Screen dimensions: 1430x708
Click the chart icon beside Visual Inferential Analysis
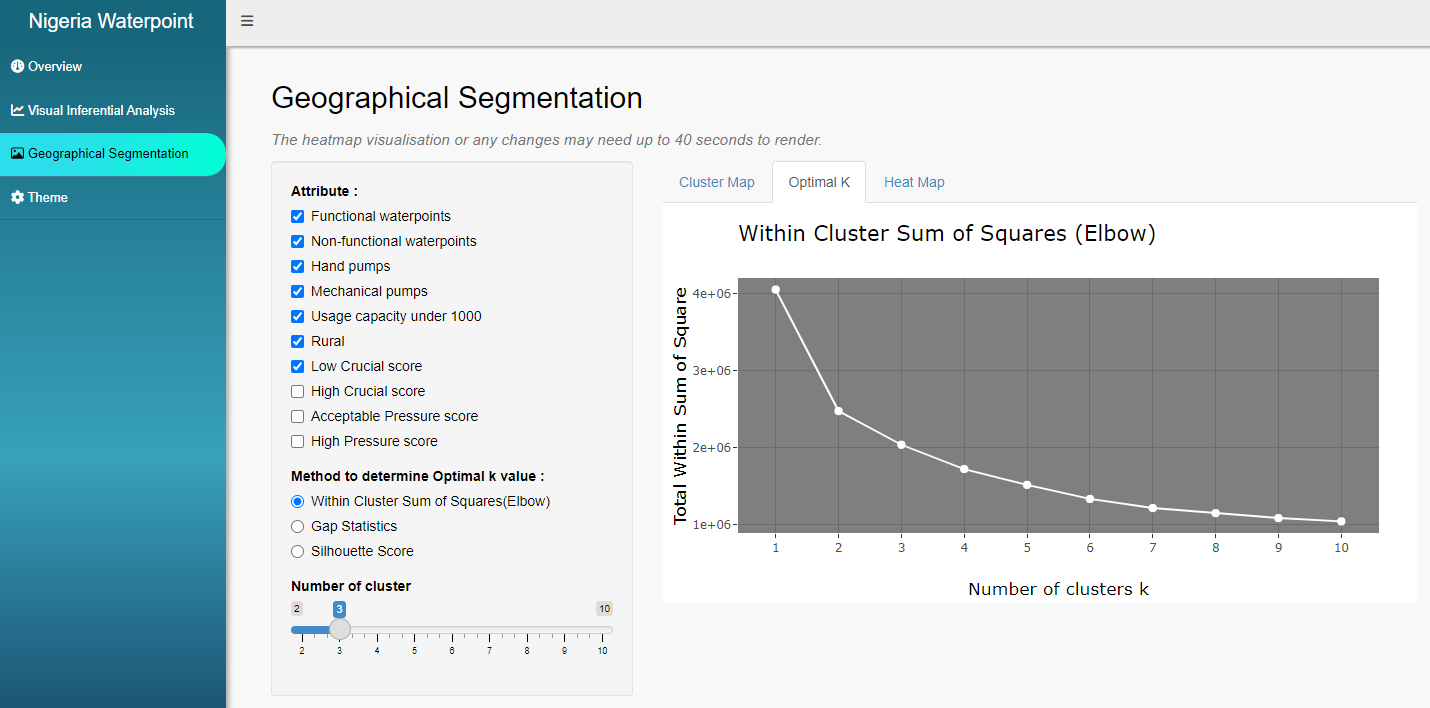pyautogui.click(x=16, y=110)
